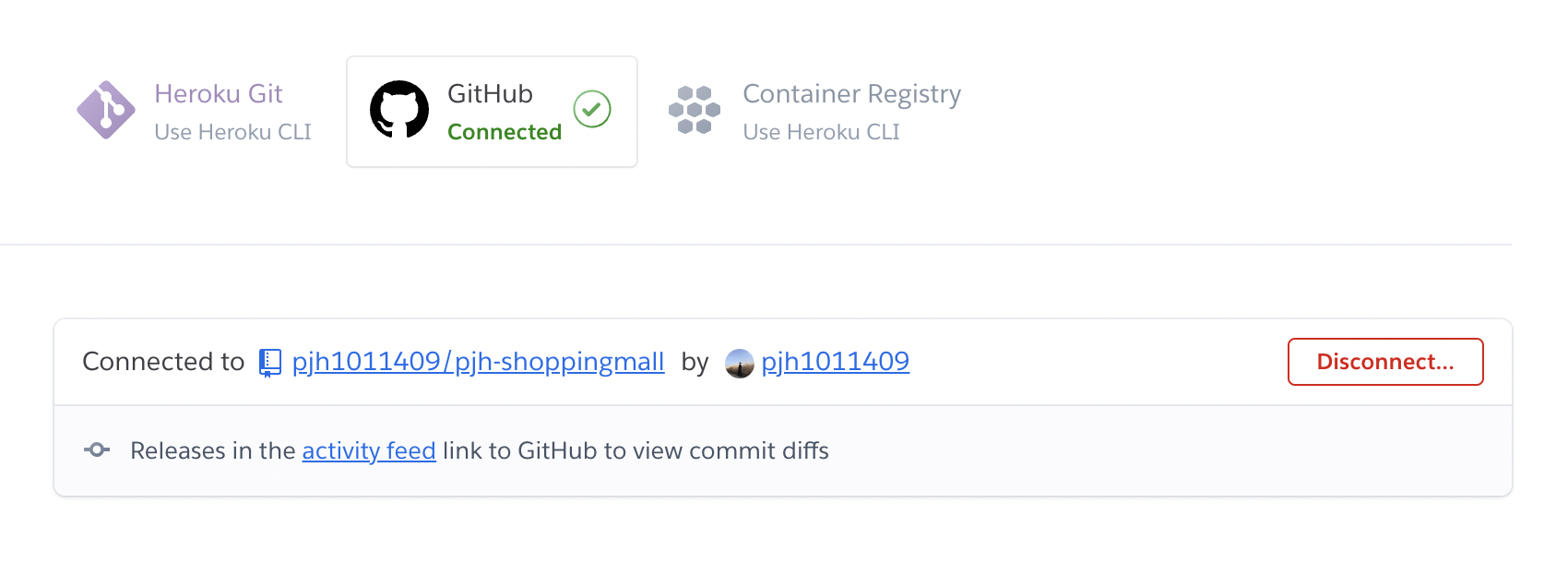The width and height of the screenshot is (1568, 563).
Task: Select the GitHub deployment method label
Action: click(490, 93)
